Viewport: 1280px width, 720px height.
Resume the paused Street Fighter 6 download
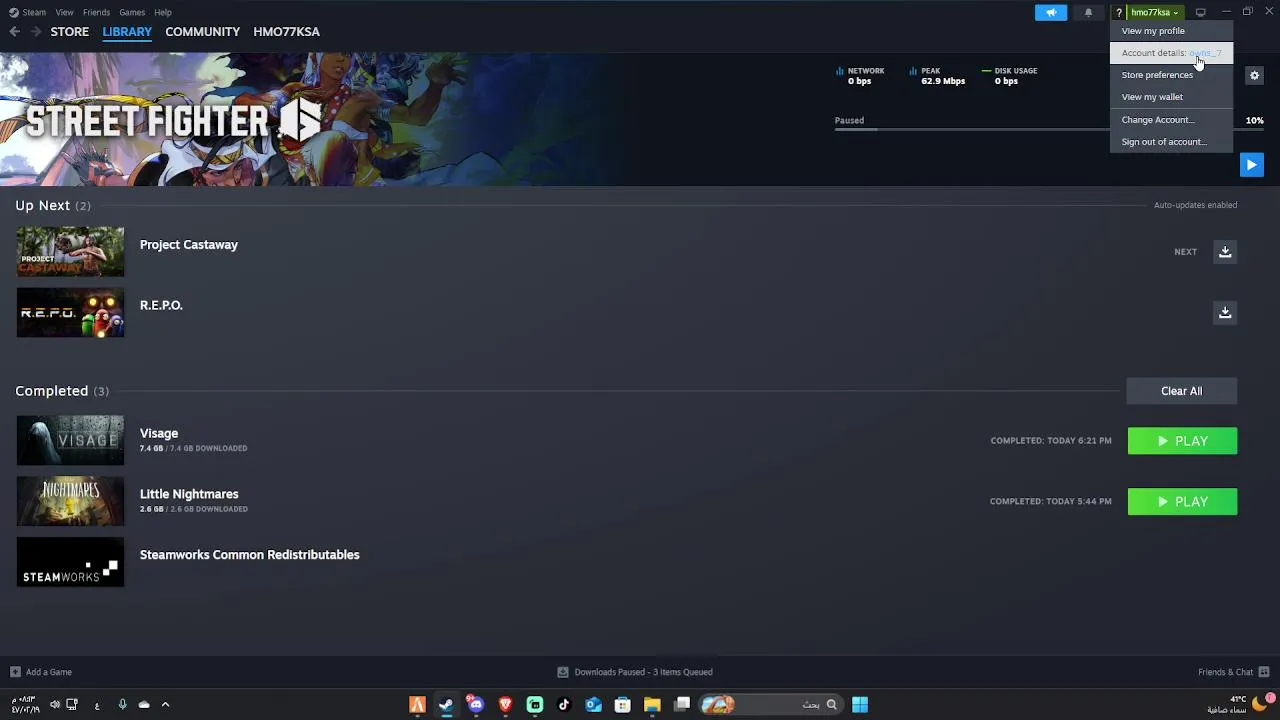(1251, 165)
